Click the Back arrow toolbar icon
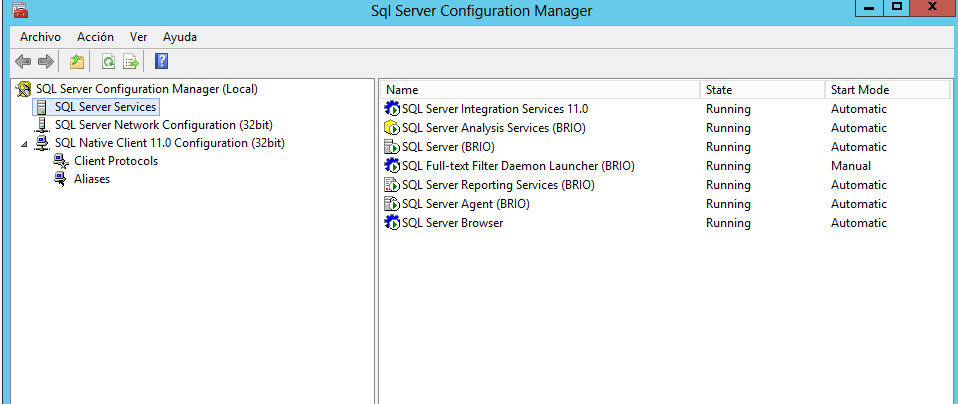This screenshot has width=958, height=404. [x=23, y=62]
